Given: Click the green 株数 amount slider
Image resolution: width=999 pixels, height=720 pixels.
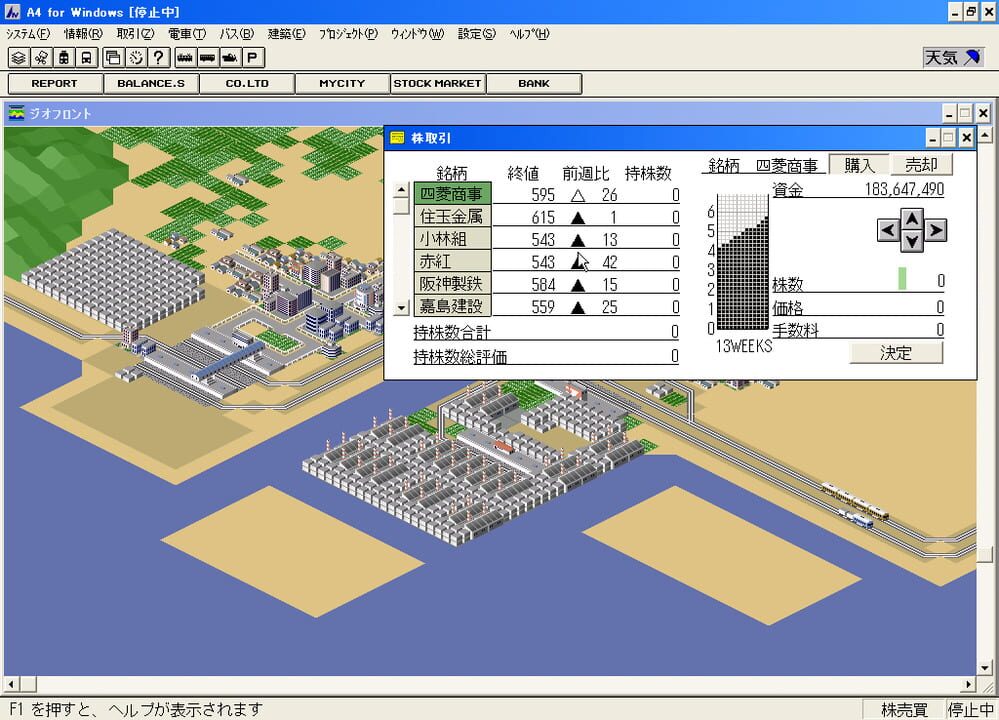Looking at the screenshot, I should click(x=902, y=277).
